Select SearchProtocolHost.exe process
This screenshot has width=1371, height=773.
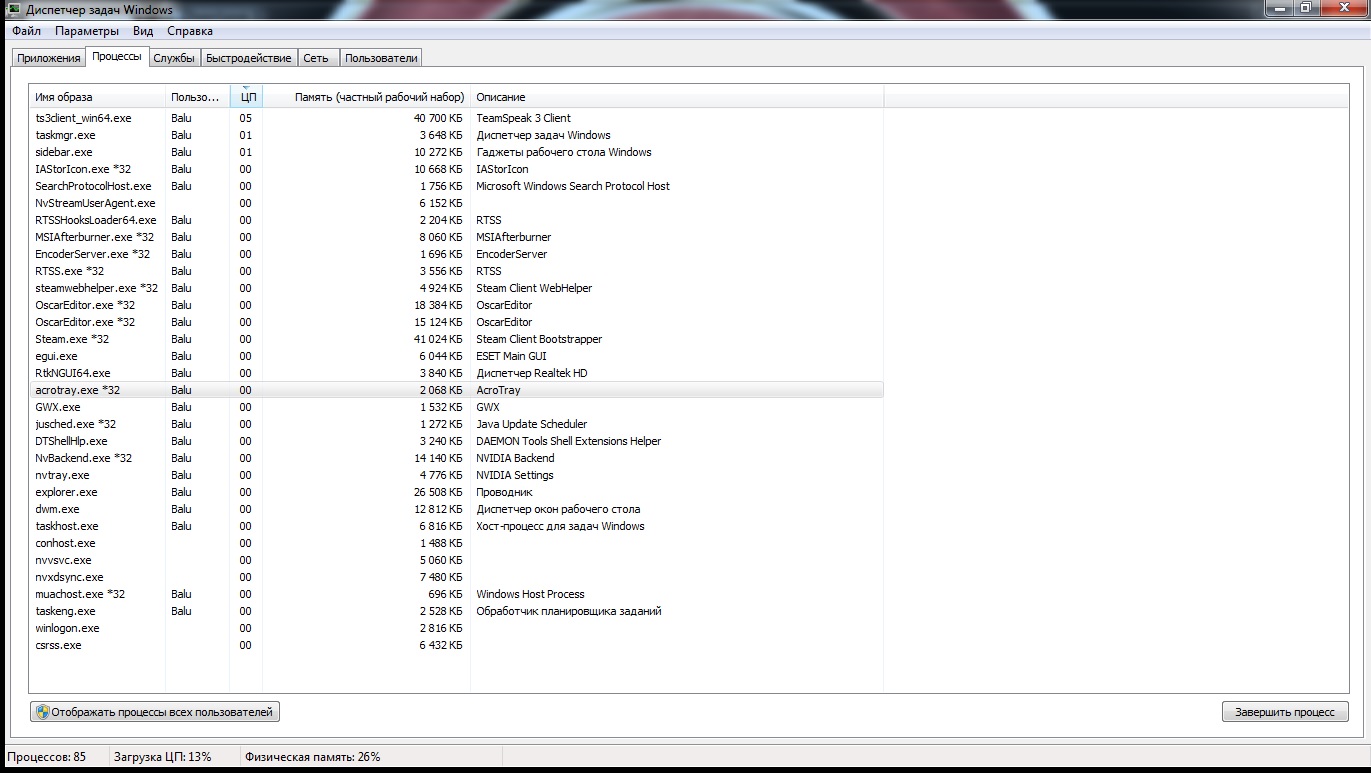pyautogui.click(x=457, y=186)
